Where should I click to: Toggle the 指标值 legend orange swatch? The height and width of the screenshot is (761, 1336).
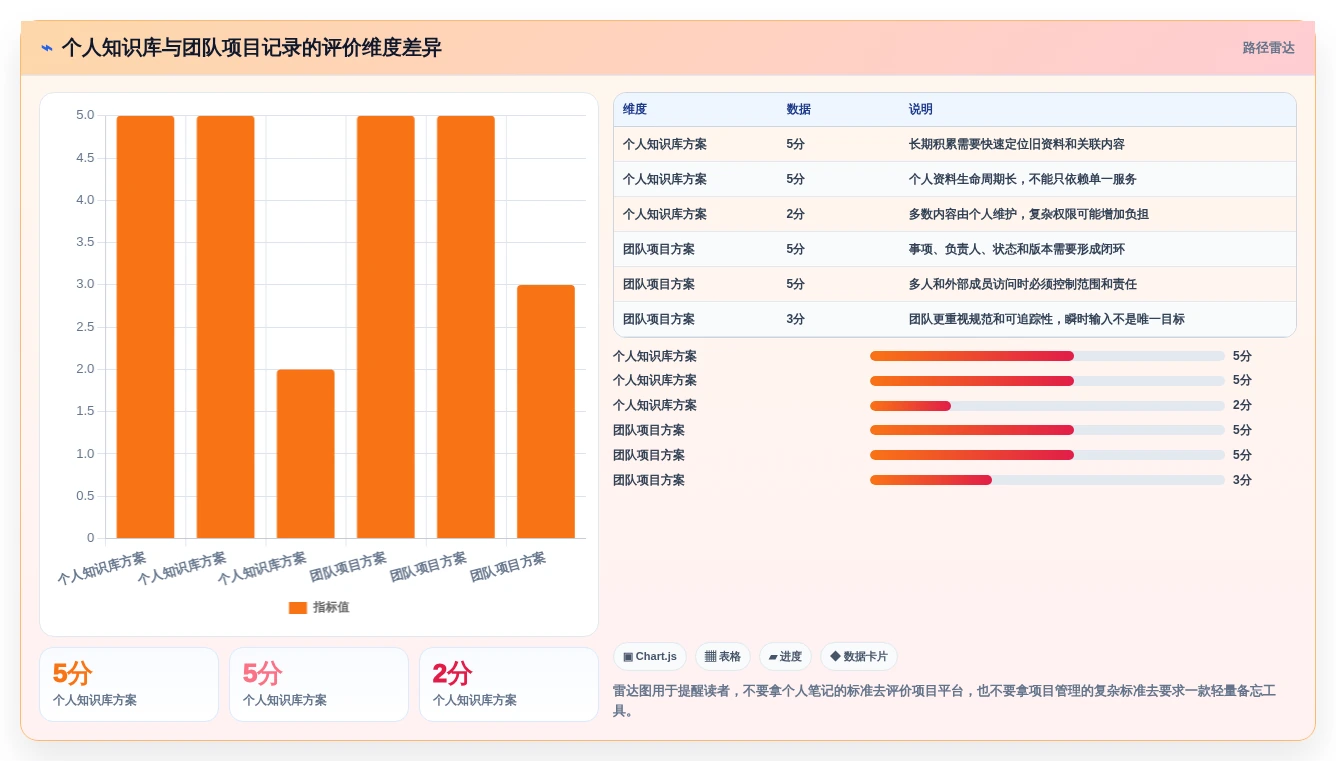pyautogui.click(x=298, y=607)
